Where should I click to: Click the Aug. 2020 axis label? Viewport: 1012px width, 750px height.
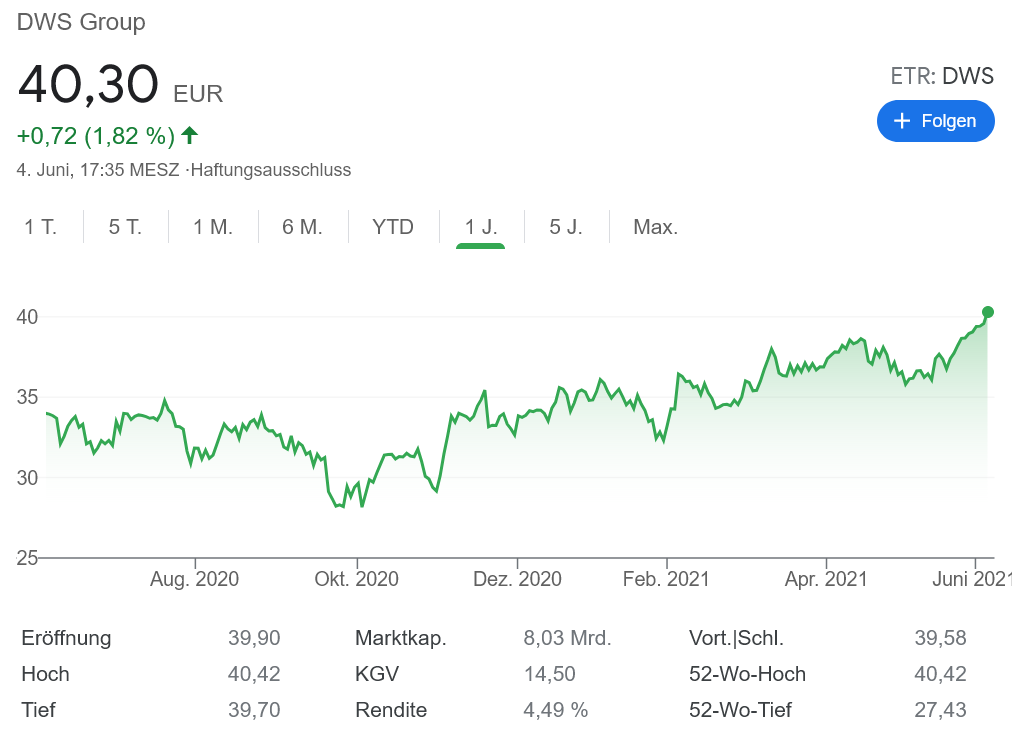[197, 579]
